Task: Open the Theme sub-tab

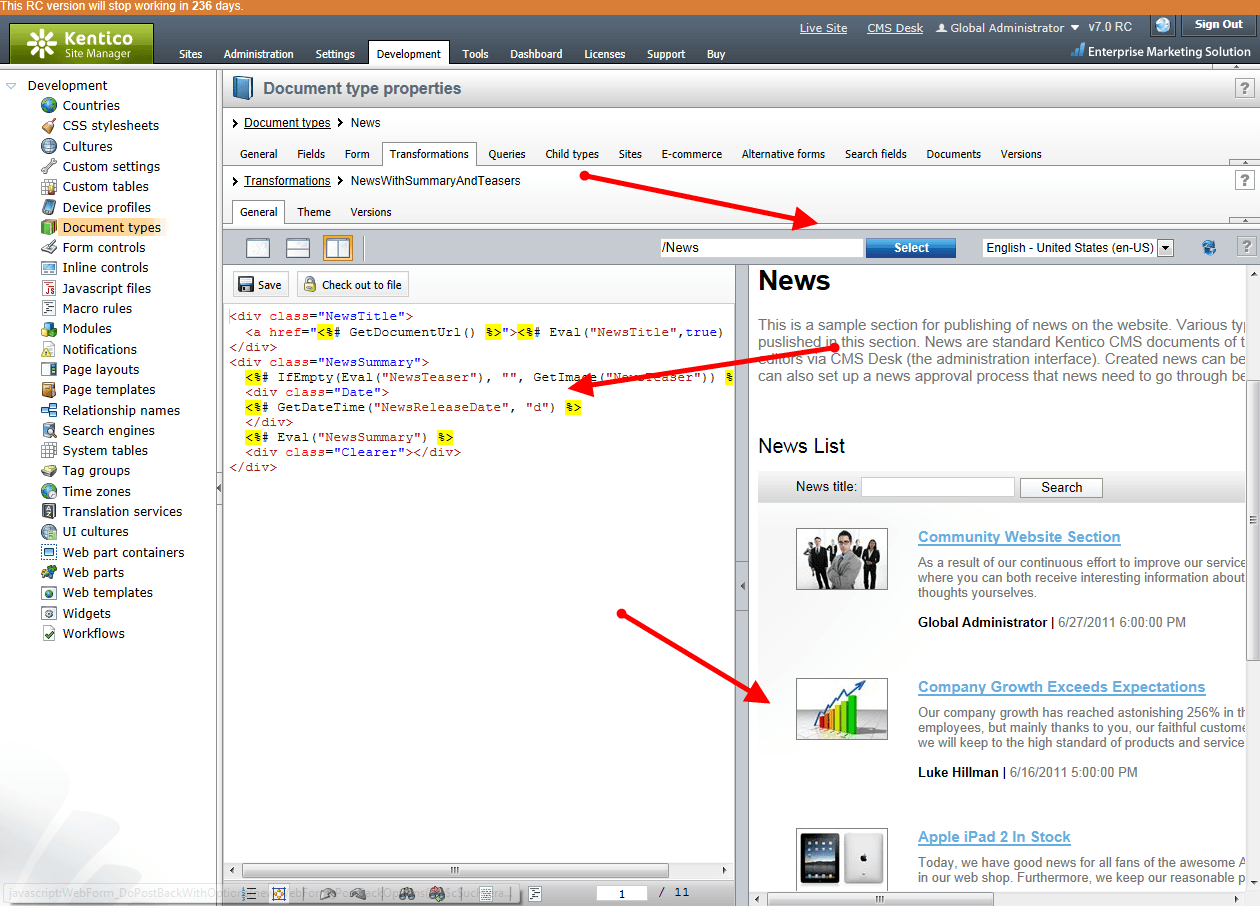Action: 314,212
